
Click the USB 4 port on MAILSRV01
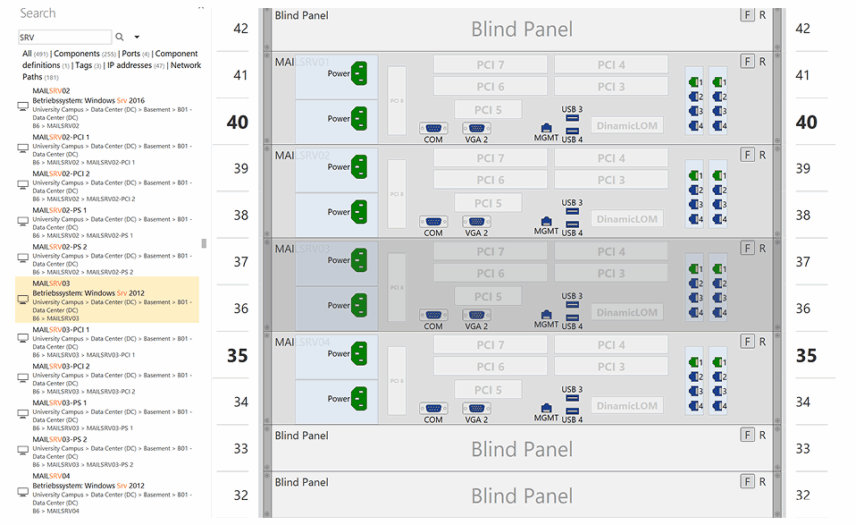point(572,128)
